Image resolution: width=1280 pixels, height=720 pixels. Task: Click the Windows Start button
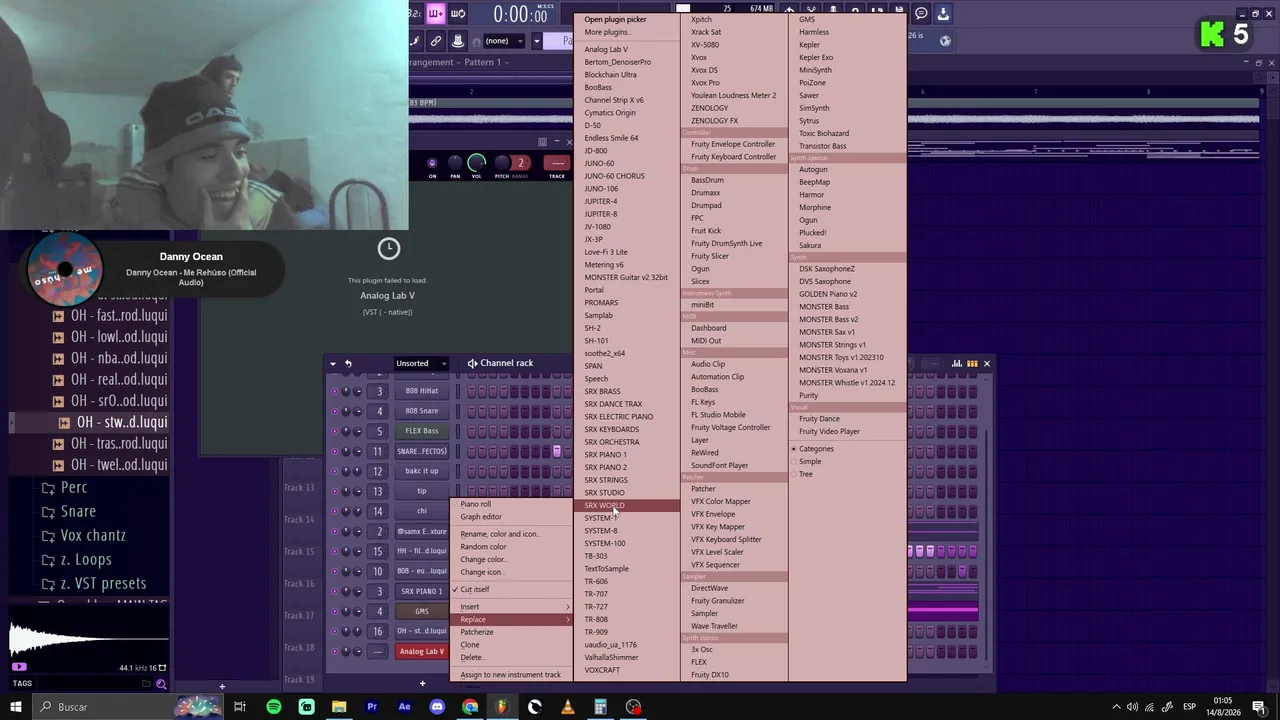click(16, 707)
